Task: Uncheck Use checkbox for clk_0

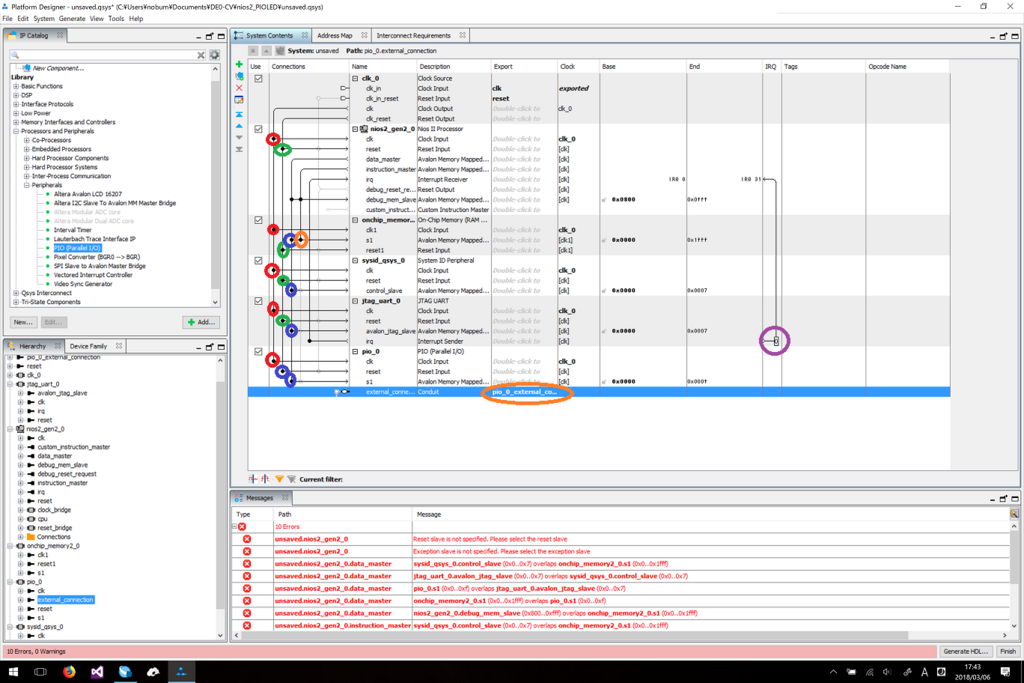Action: coord(259,78)
